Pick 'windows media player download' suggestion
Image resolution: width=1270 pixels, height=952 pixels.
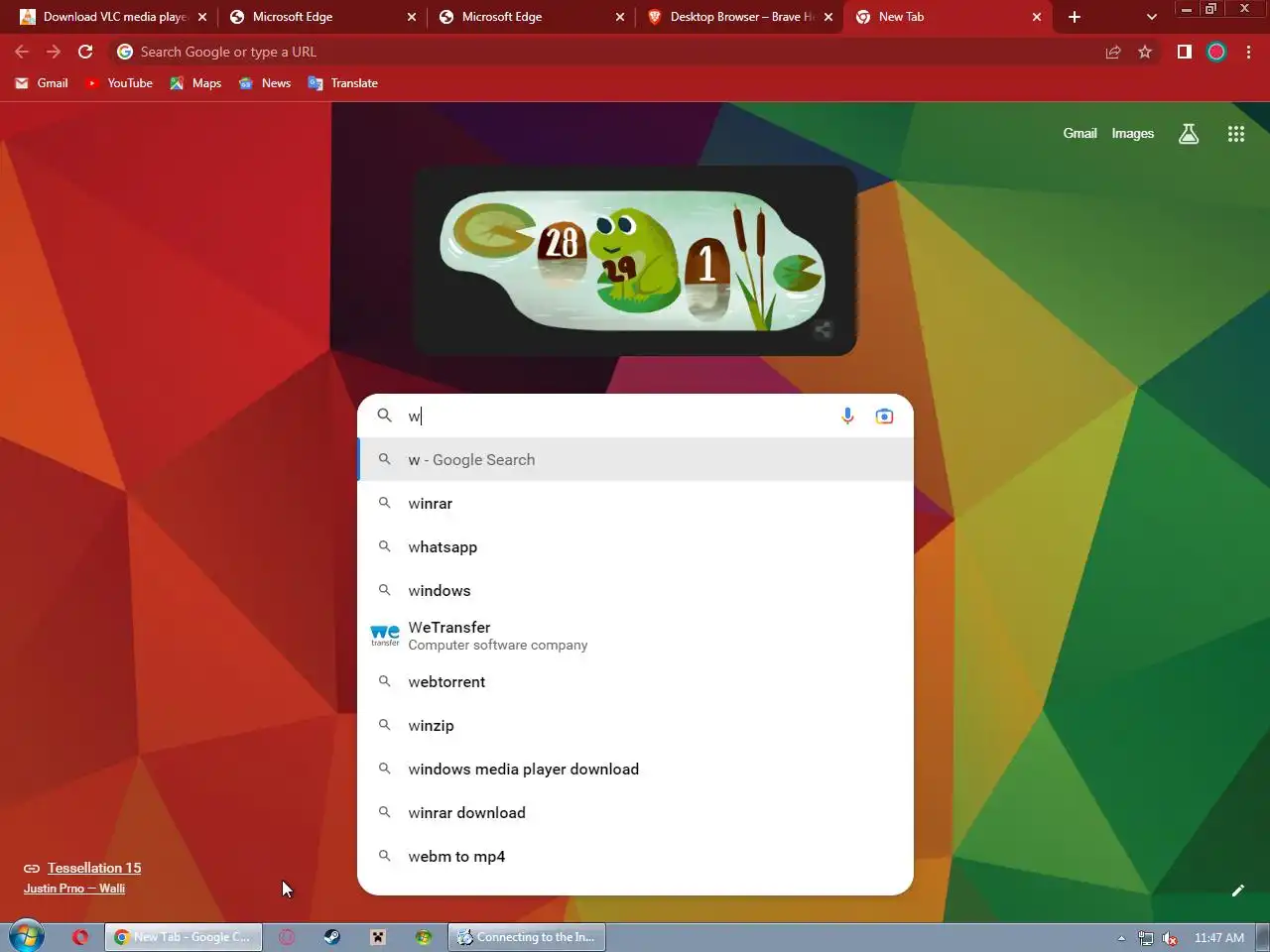635,770
